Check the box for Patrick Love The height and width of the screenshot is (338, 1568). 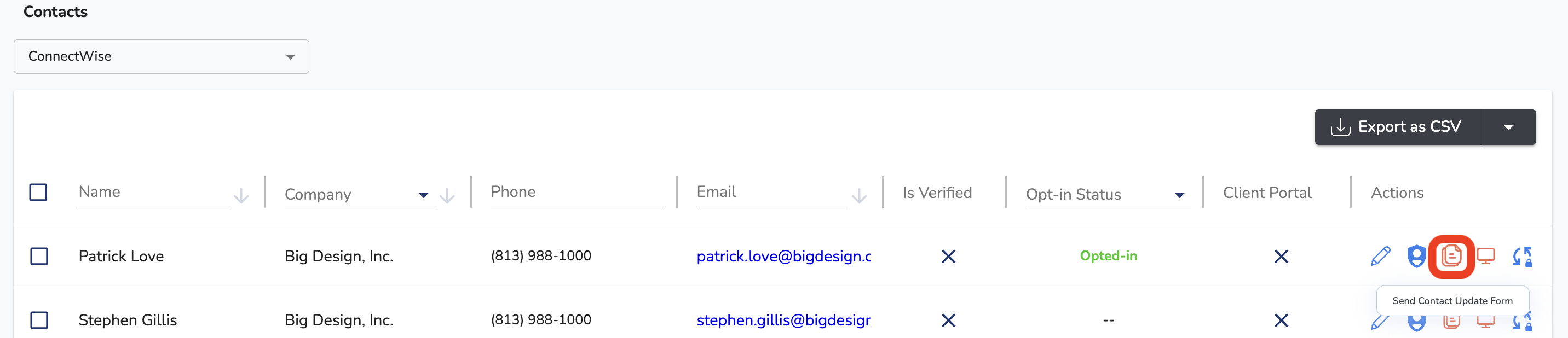39,256
